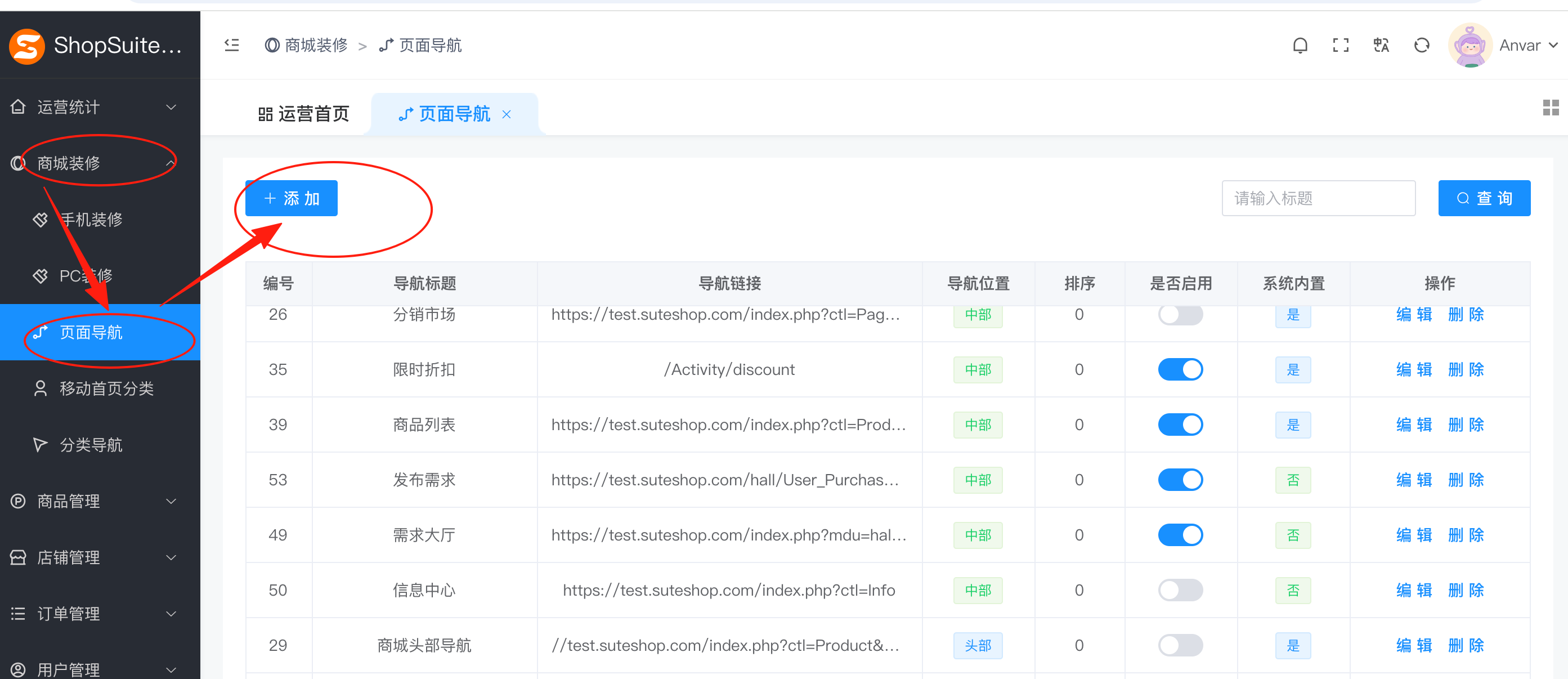Viewport: 1568px width, 679px height.
Task: Switch to the 运营首页 tab
Action: click(x=304, y=114)
